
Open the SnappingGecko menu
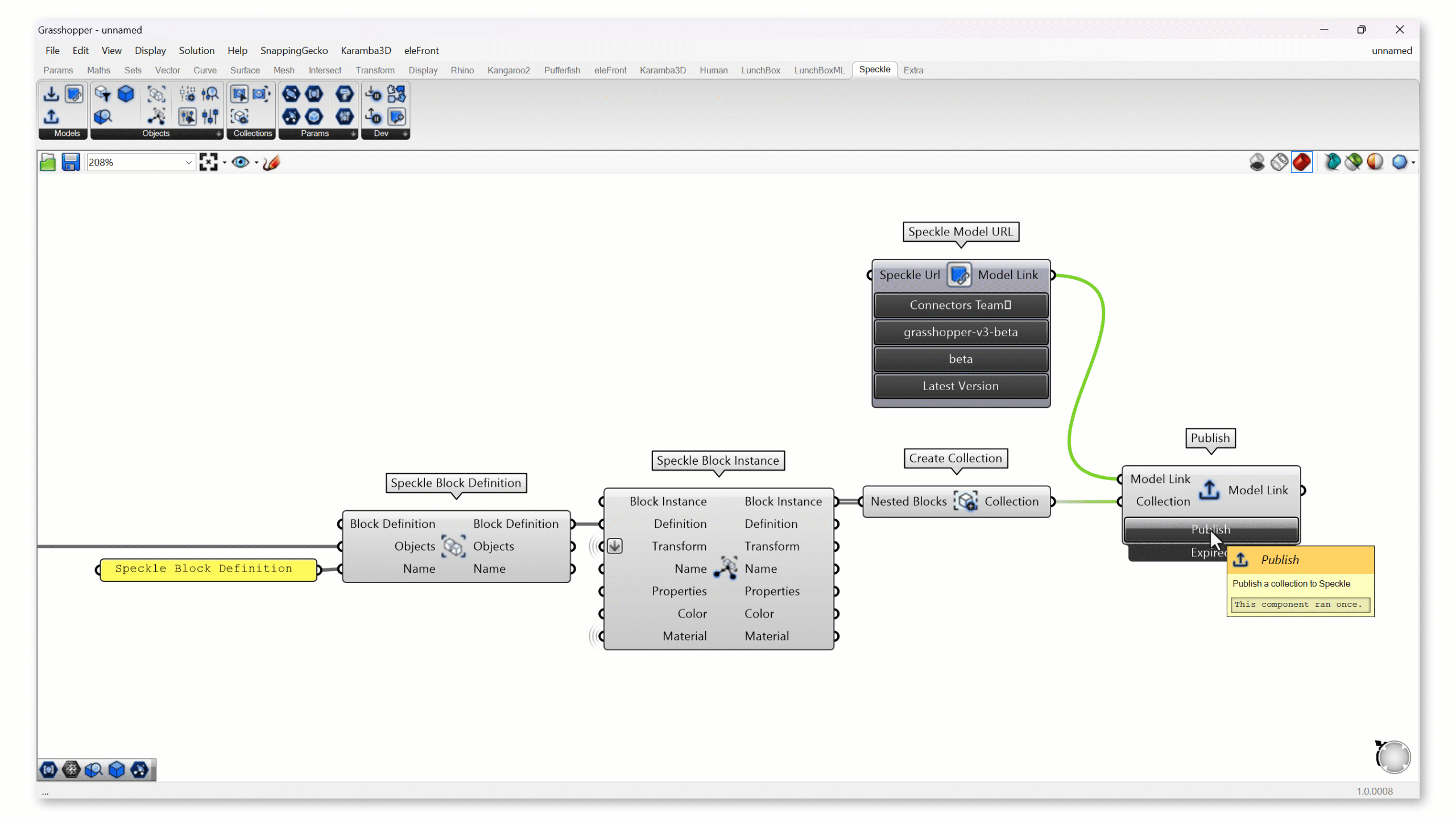coord(294,51)
